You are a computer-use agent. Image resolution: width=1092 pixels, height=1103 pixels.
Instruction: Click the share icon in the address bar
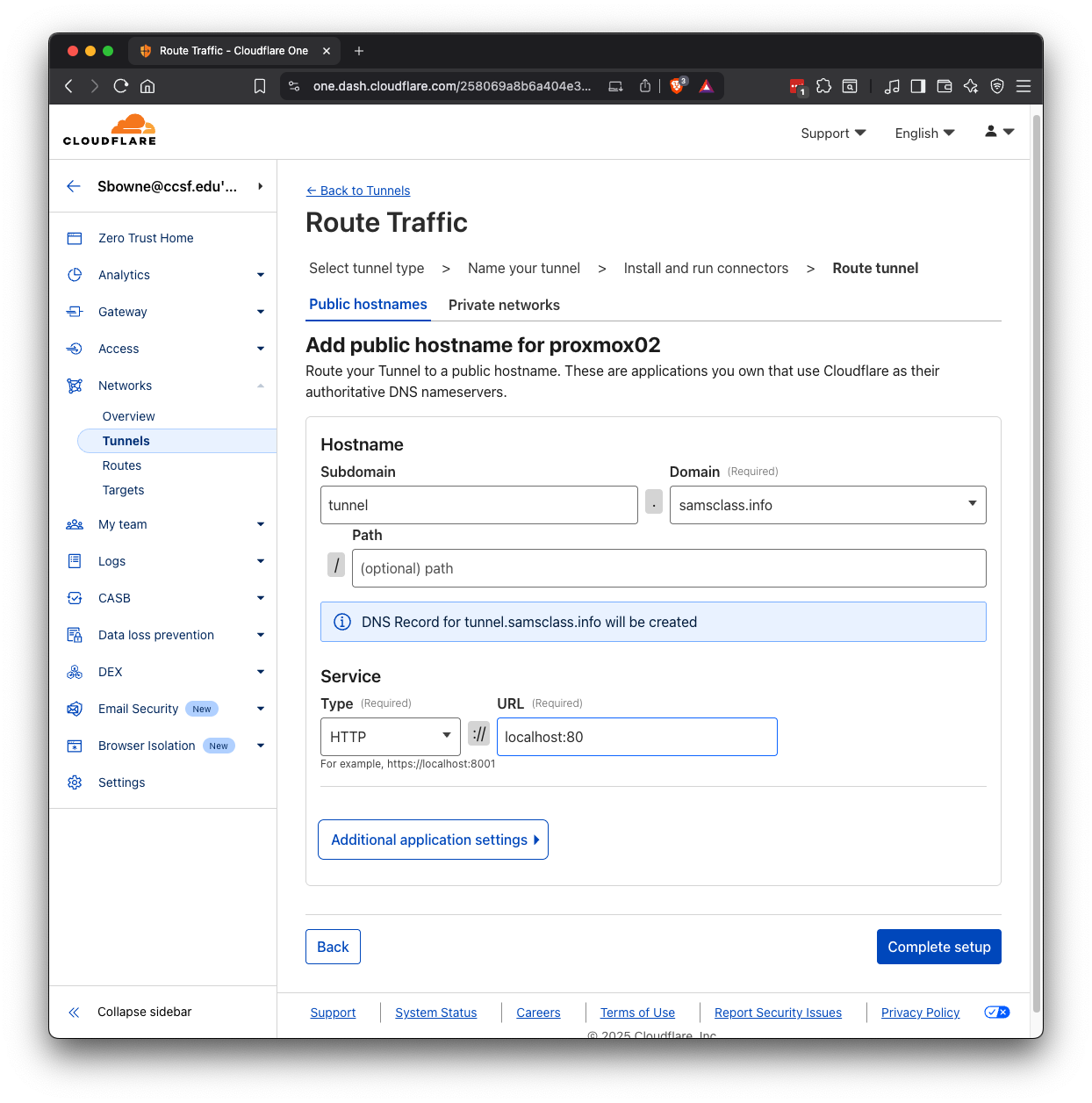[645, 86]
